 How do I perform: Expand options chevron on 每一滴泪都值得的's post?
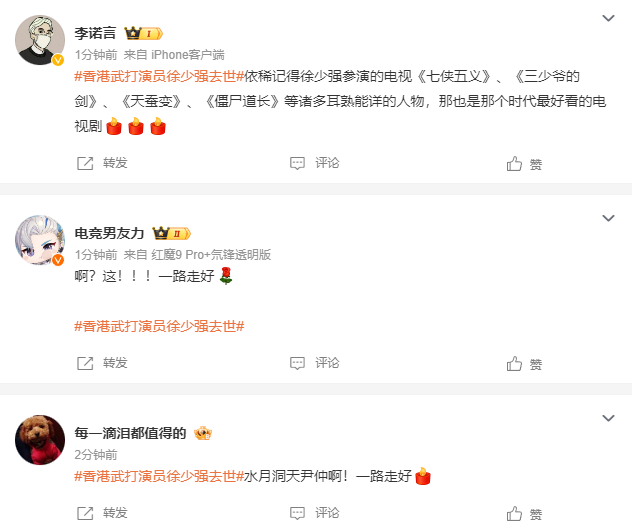[608, 418]
